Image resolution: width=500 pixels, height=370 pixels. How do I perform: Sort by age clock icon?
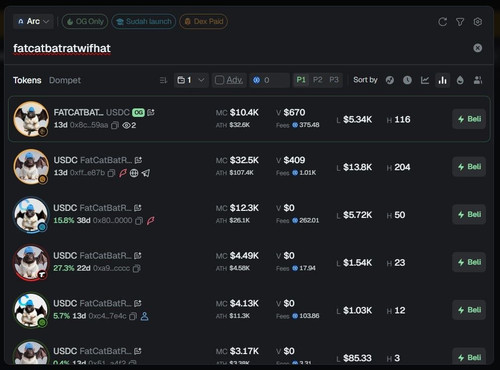click(407, 80)
